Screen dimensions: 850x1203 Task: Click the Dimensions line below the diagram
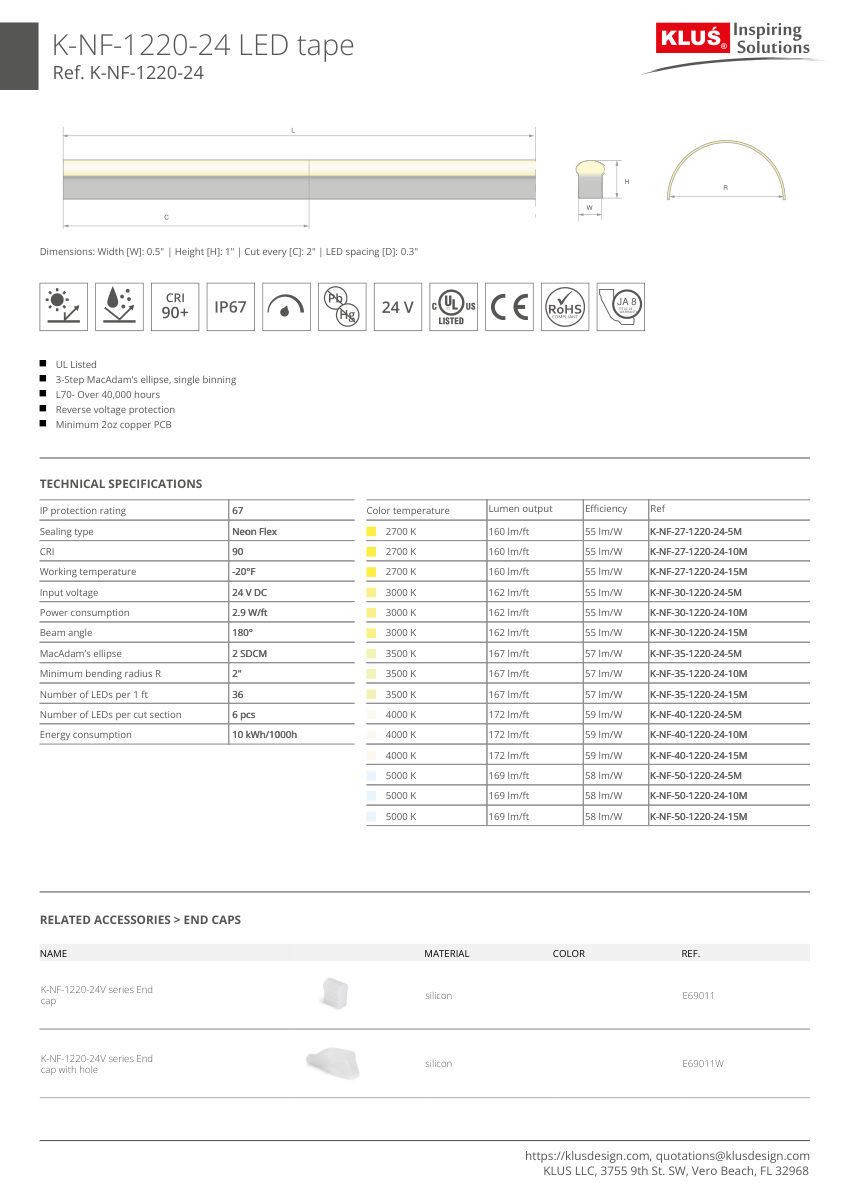[229, 252]
